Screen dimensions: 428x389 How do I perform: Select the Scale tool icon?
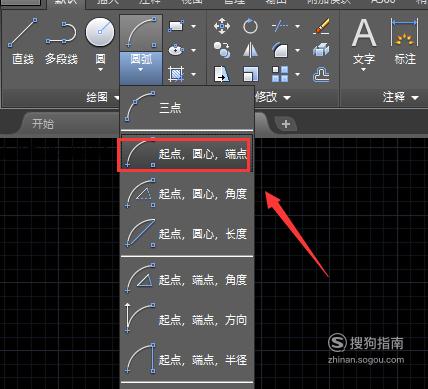pyautogui.click(x=251, y=74)
